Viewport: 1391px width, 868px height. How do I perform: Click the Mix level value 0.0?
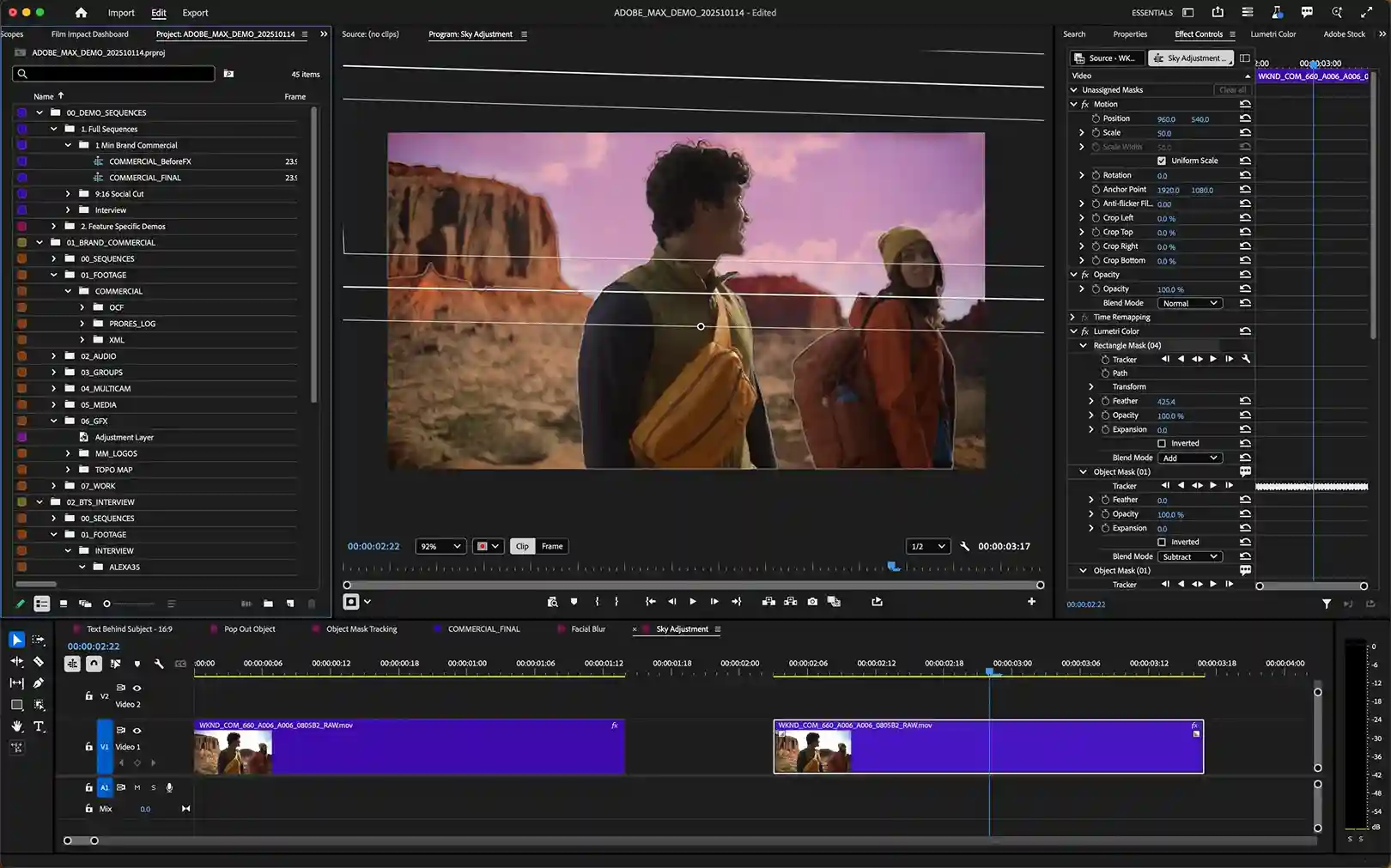click(145, 809)
